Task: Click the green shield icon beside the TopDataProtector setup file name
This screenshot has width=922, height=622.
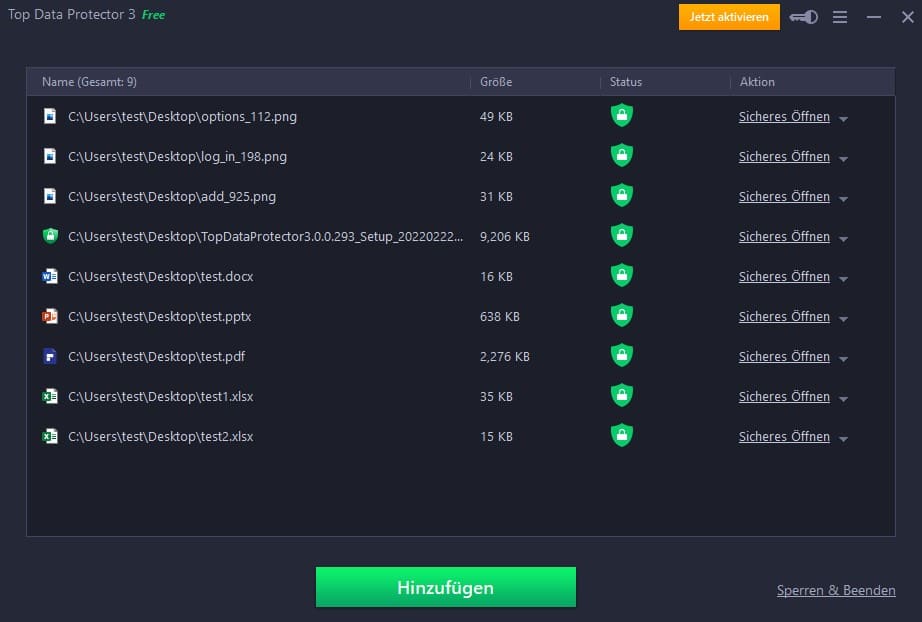Action: tap(51, 236)
